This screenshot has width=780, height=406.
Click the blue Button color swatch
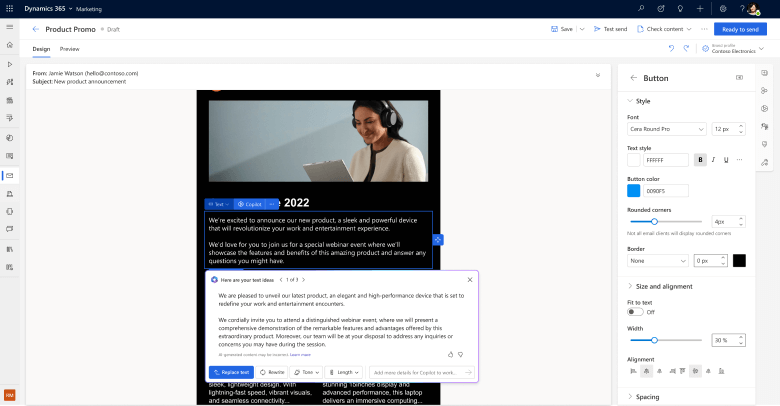click(634, 190)
